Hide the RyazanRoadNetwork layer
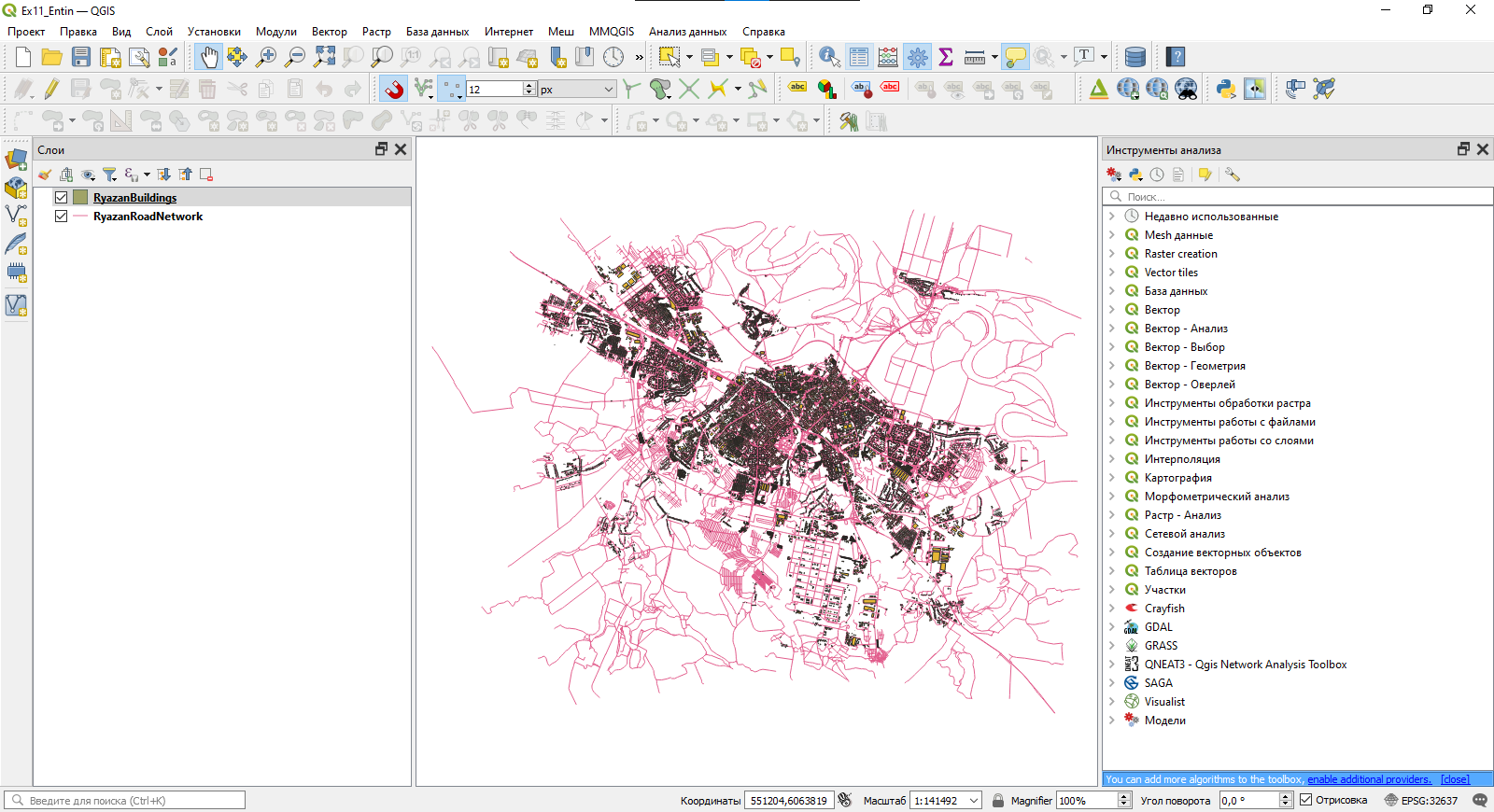Image resolution: width=1494 pixels, height=812 pixels. click(x=62, y=216)
